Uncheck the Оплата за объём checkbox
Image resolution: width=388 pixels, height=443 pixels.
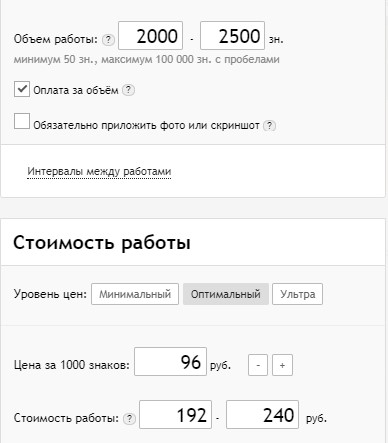coord(22,89)
